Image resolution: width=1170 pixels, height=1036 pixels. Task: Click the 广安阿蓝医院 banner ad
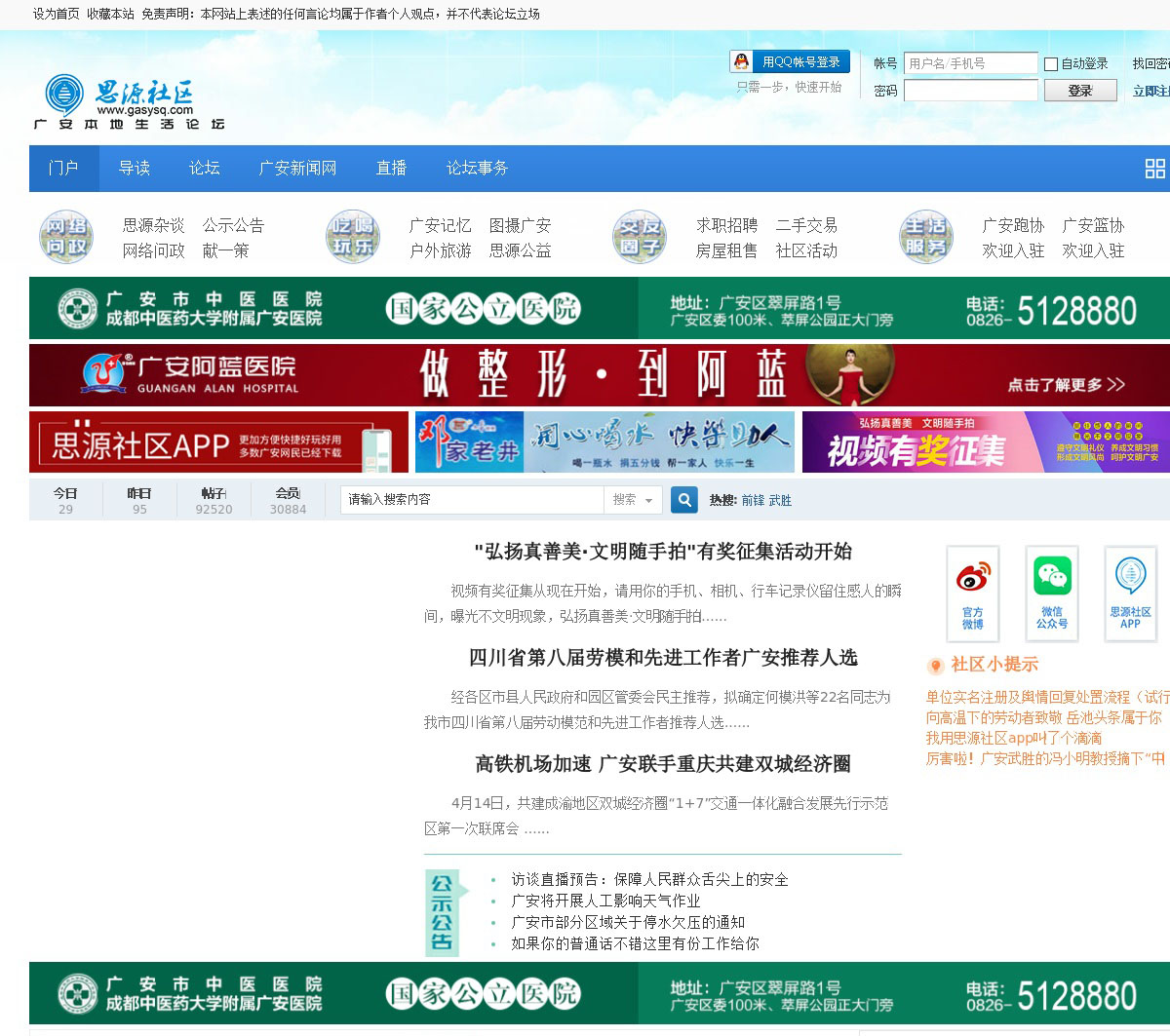[599, 375]
